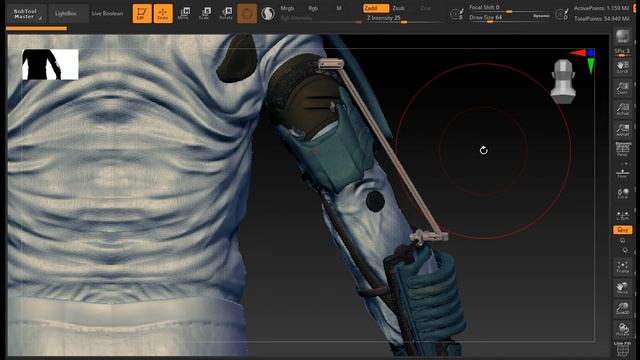The image size is (640, 360).
Task: Click the camera view head gizmo
Action: coord(563,81)
